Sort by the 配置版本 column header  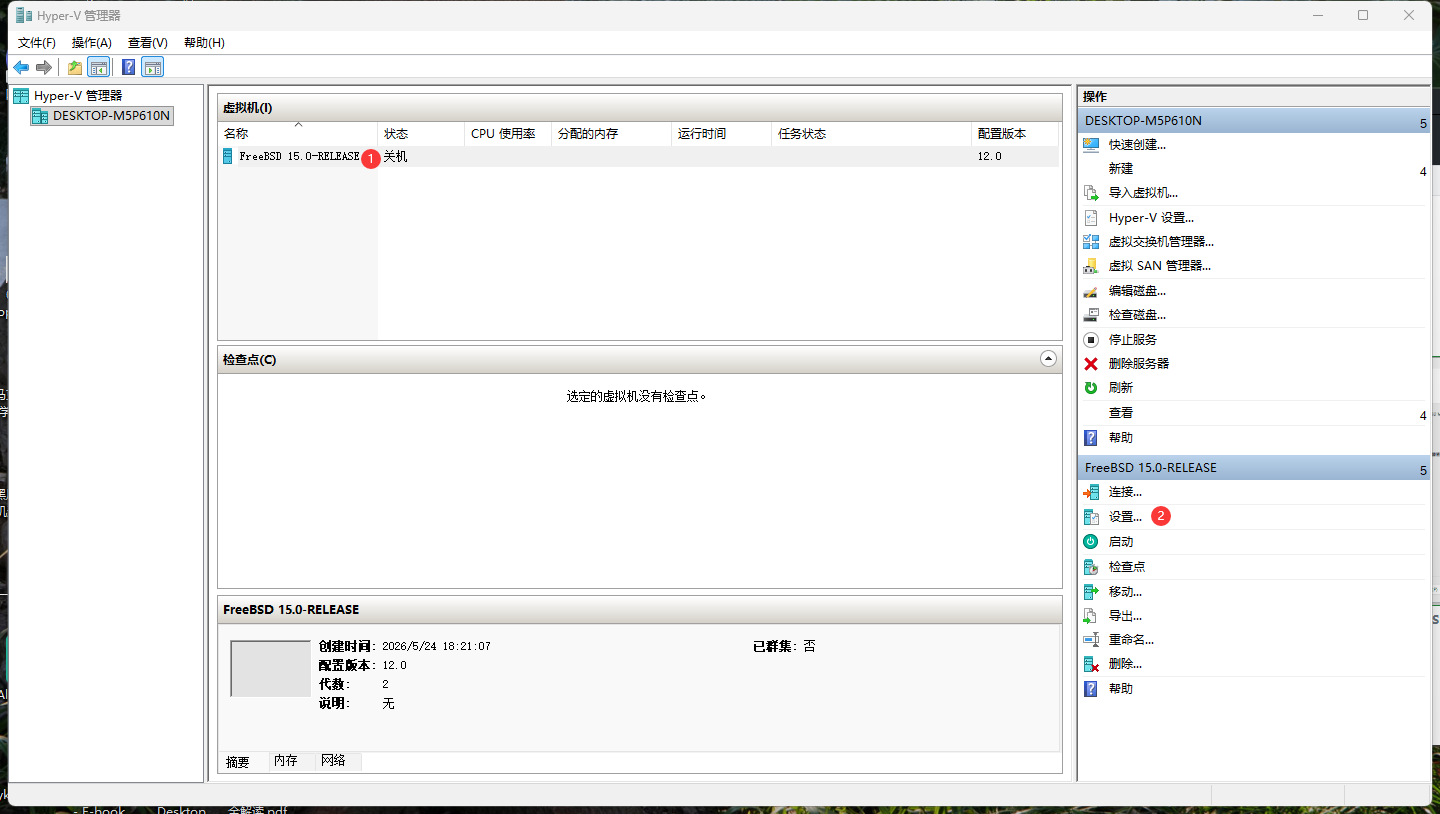pyautogui.click(x=1015, y=134)
